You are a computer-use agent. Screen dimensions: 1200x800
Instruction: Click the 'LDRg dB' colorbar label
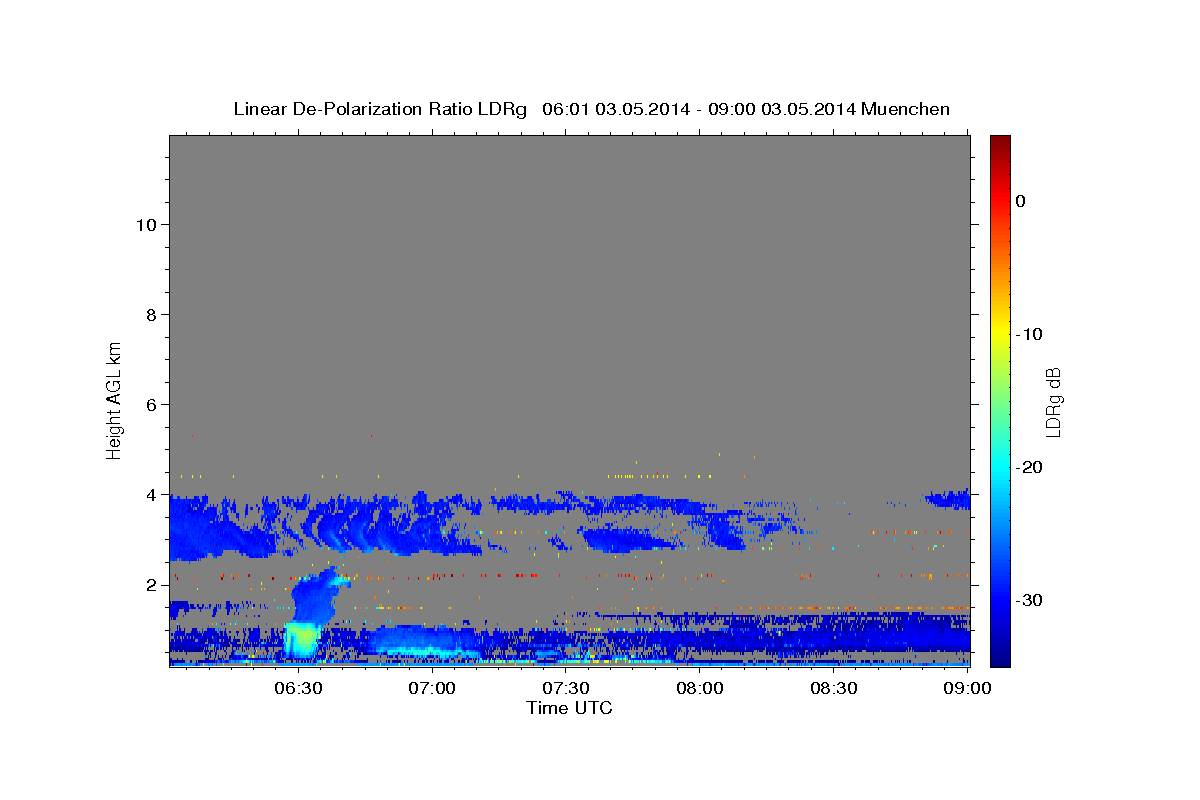(x=1053, y=402)
